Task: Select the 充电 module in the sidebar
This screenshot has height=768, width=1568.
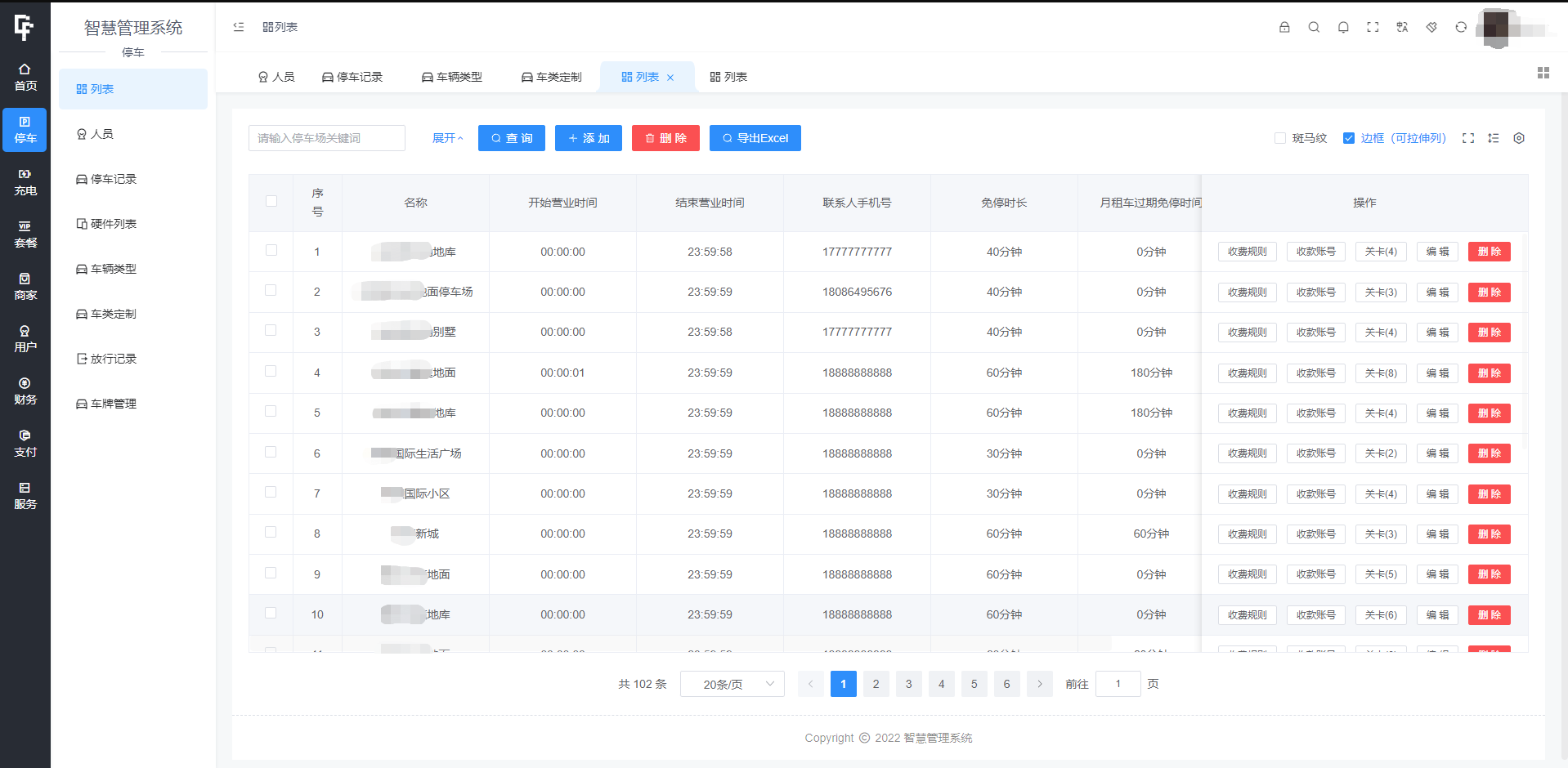Action: click(25, 181)
